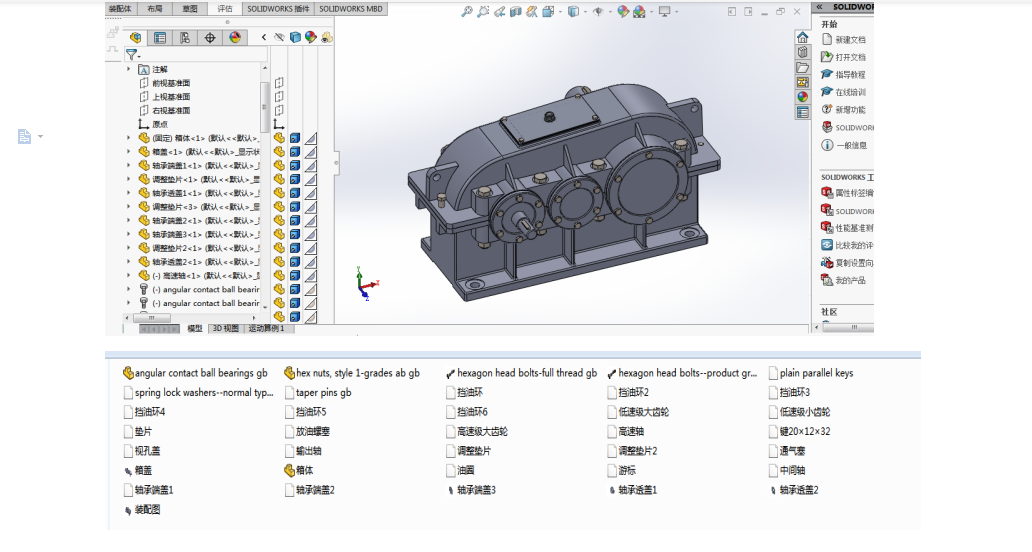Toggle hide/show column for 箱体<1> part
This screenshot has height=552, width=1032.
point(279,138)
